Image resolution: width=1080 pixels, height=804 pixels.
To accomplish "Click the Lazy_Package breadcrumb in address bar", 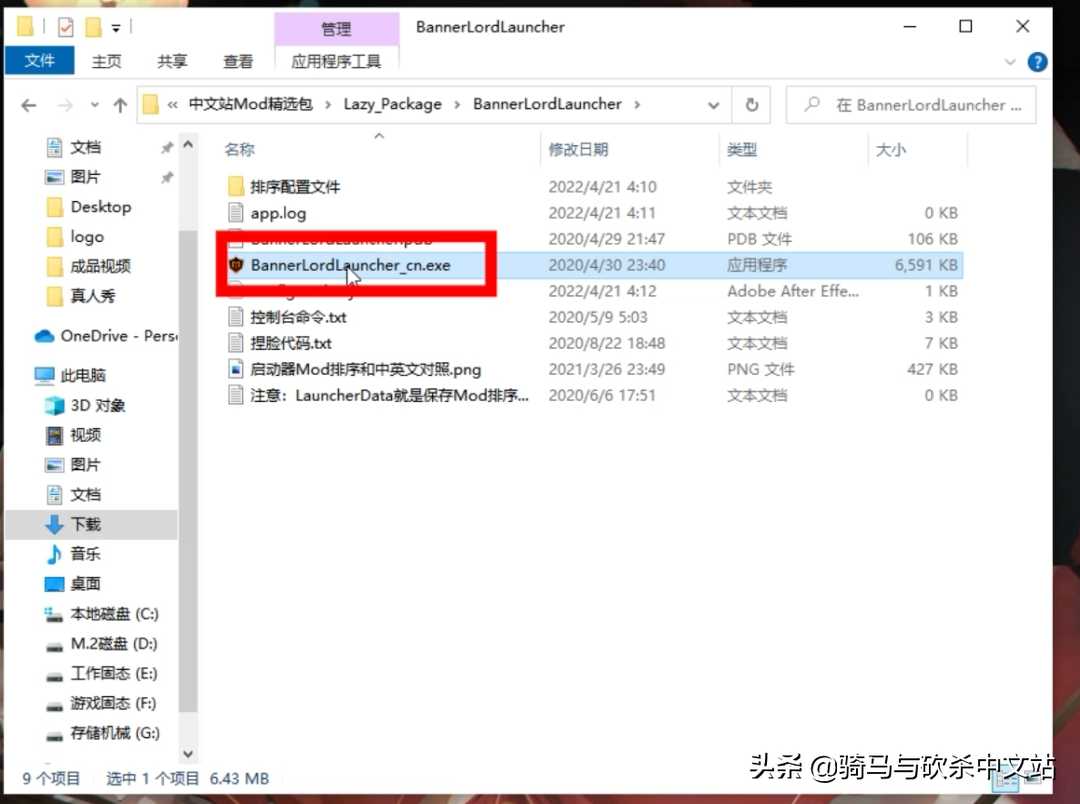I will [x=392, y=104].
